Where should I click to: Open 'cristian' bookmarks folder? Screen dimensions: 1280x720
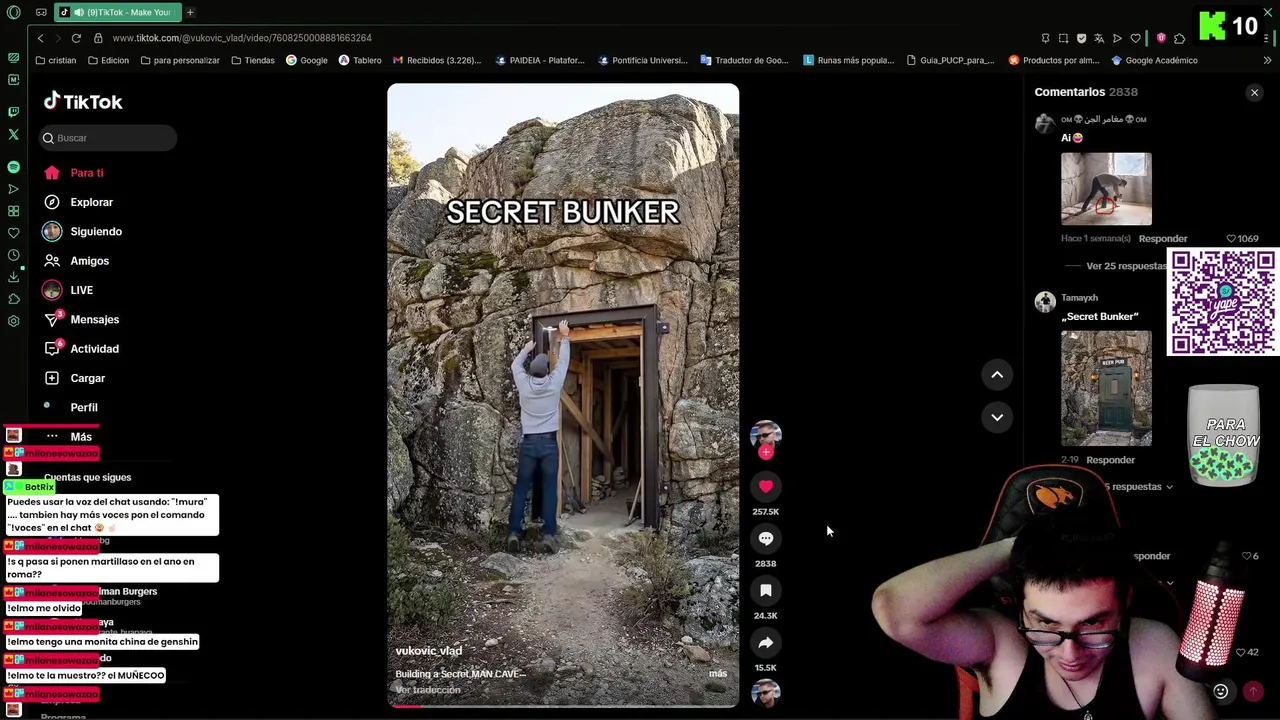point(55,60)
